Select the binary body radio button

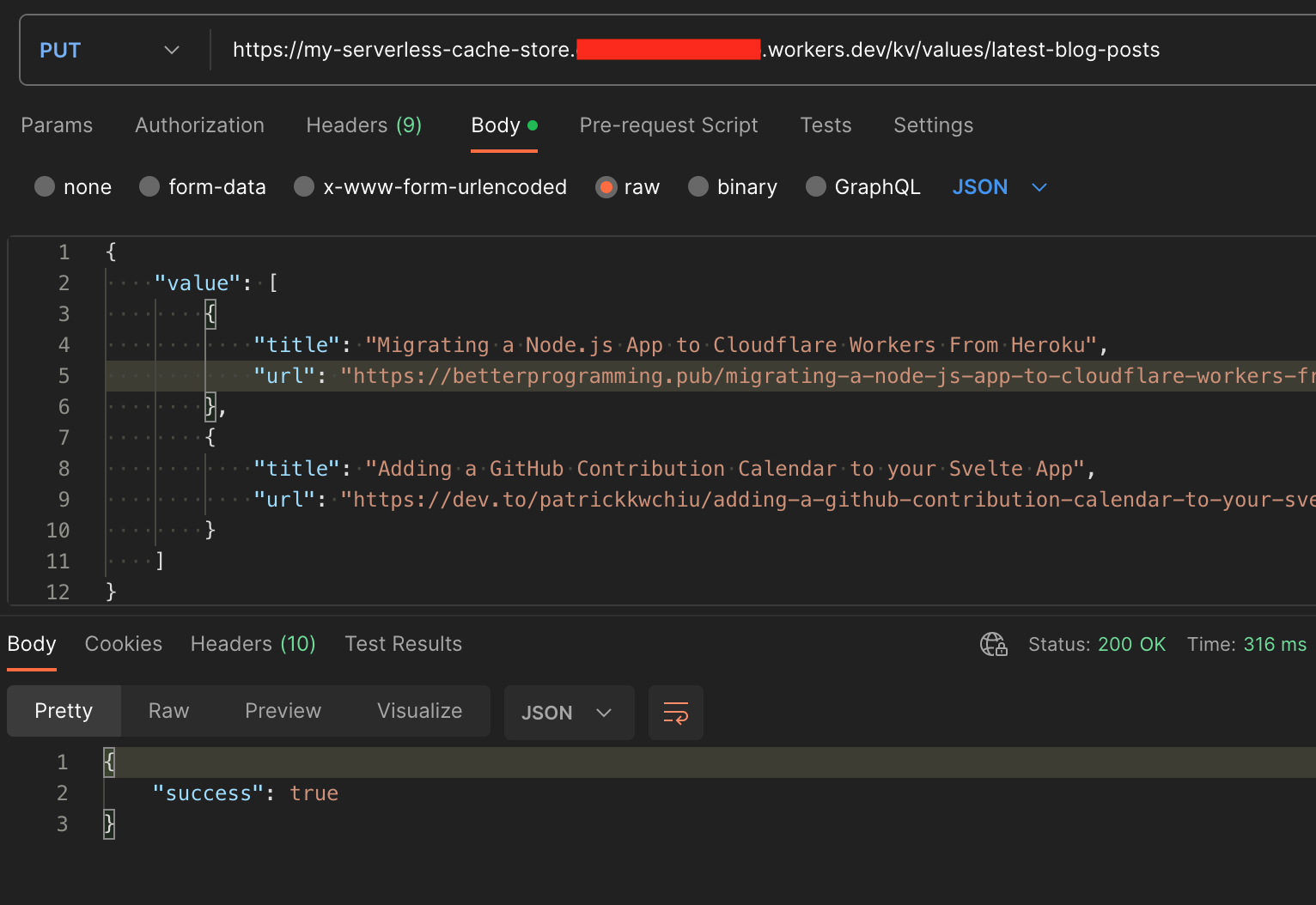pos(698,186)
